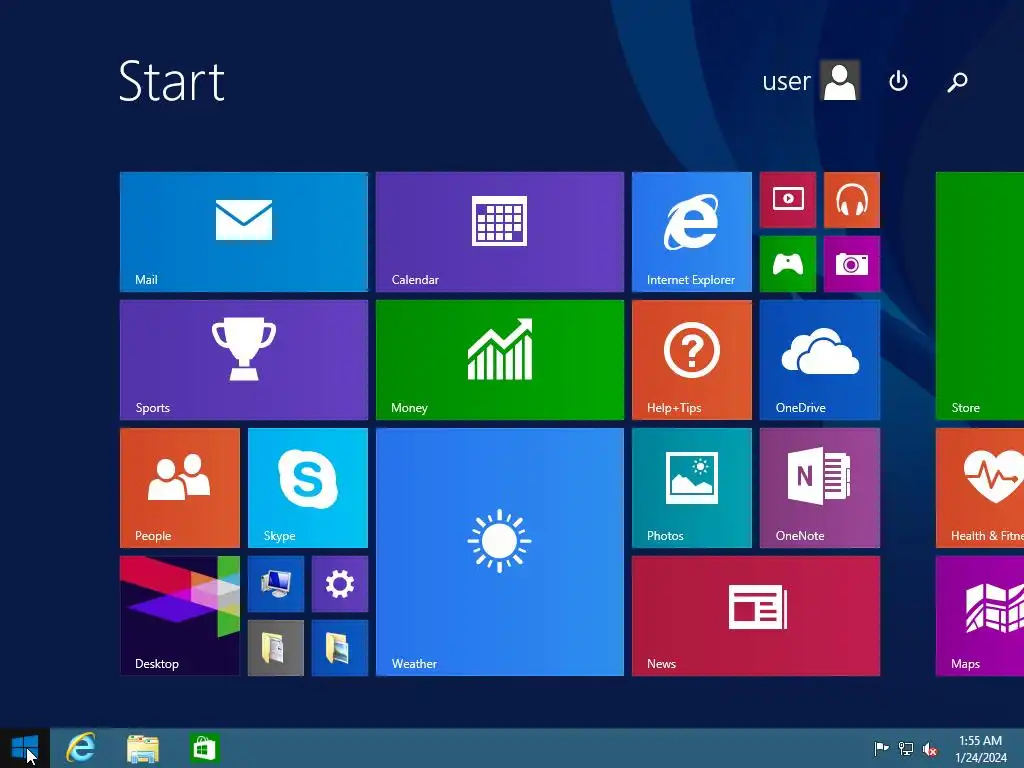
Task: Click the Windows Start button in taskbar
Action: (25, 748)
